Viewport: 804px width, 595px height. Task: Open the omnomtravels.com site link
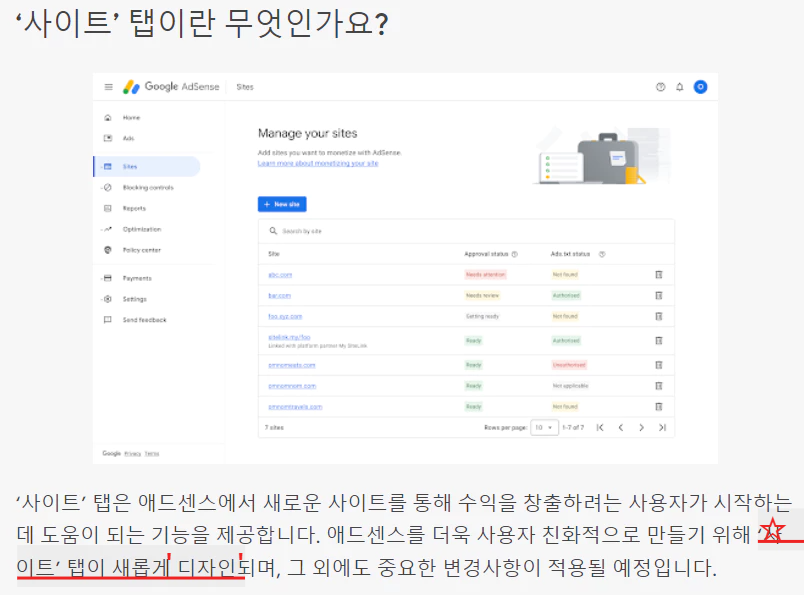coord(295,407)
